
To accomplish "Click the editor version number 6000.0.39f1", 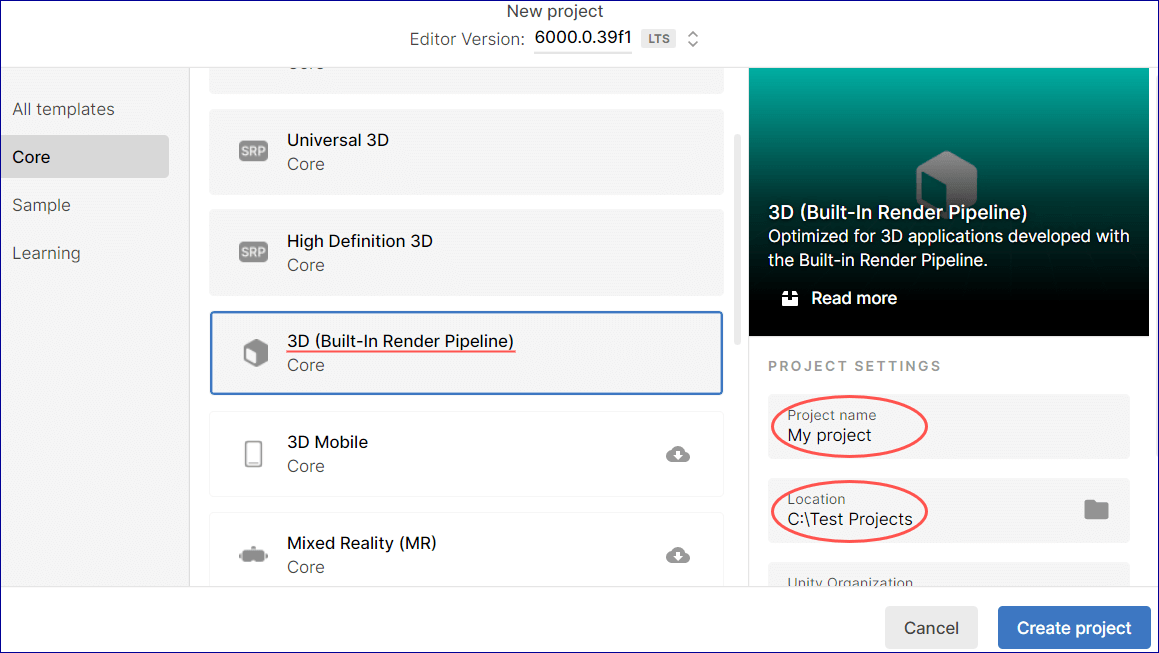I will [x=582, y=38].
